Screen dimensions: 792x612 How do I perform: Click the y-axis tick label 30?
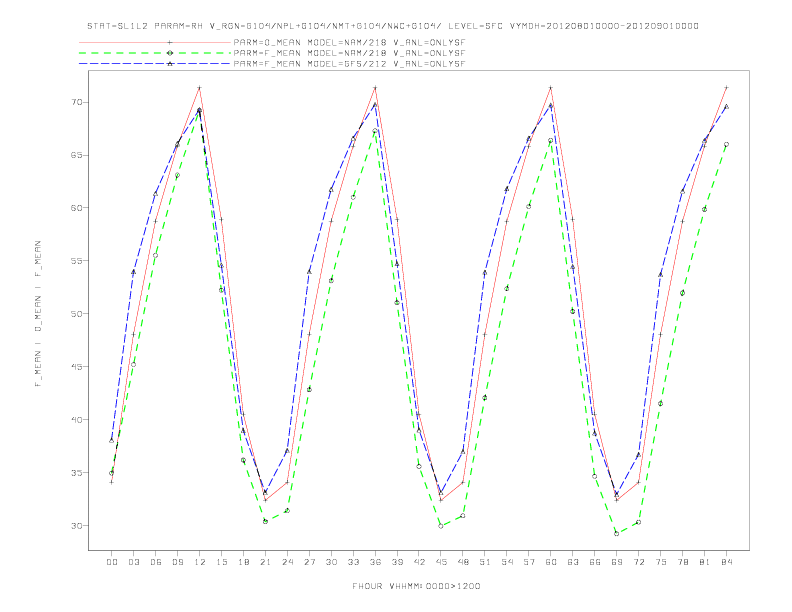76,525
